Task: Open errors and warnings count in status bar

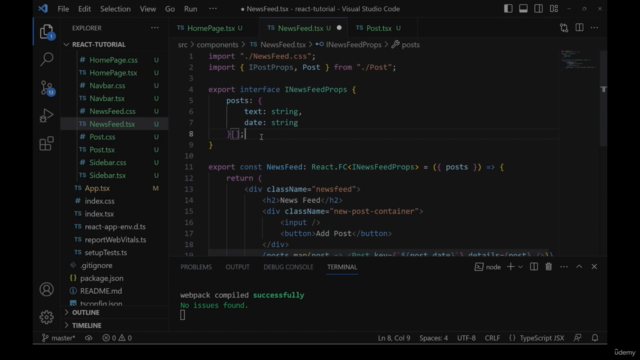Action: [117, 338]
